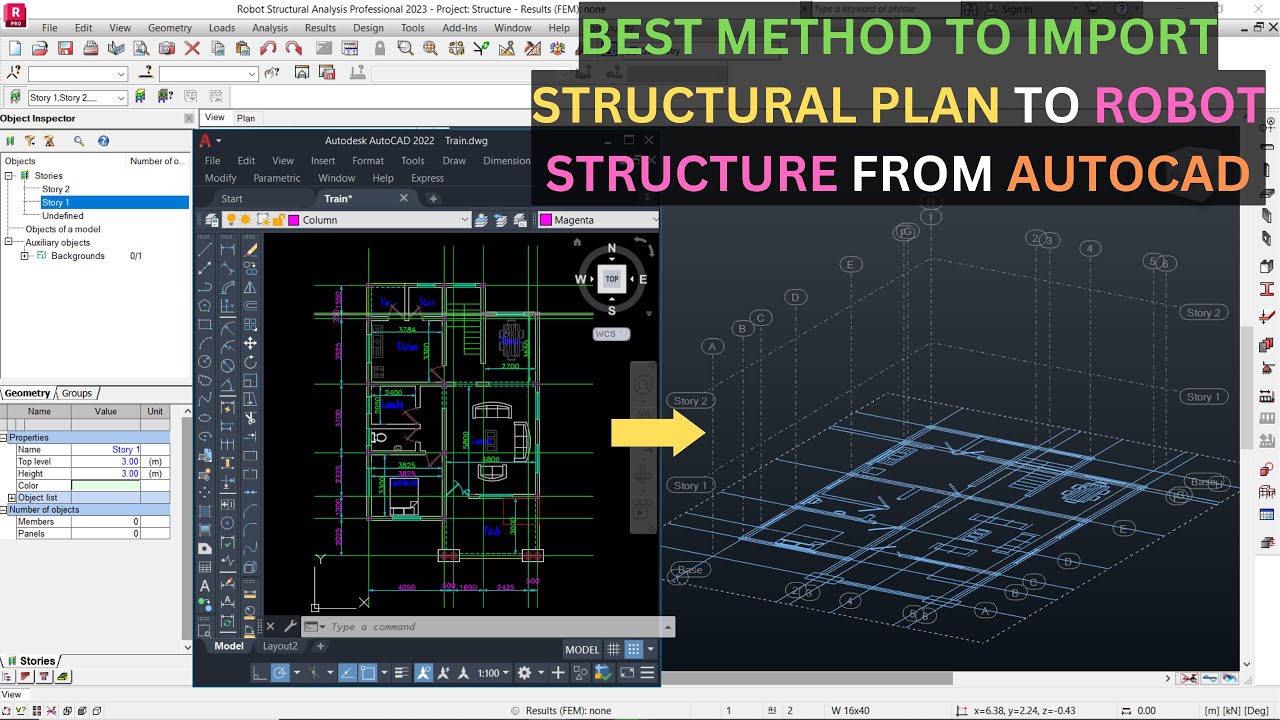Open the 1:100 annotation scale dropdown
Image resolution: width=1280 pixels, height=720 pixels.
(493, 673)
